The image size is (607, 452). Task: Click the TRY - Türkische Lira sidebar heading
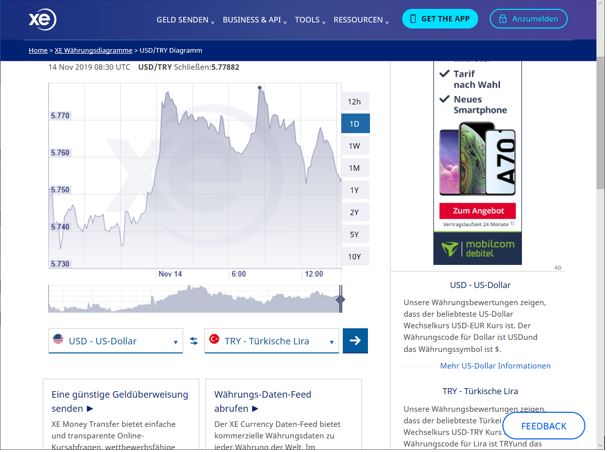pos(480,391)
